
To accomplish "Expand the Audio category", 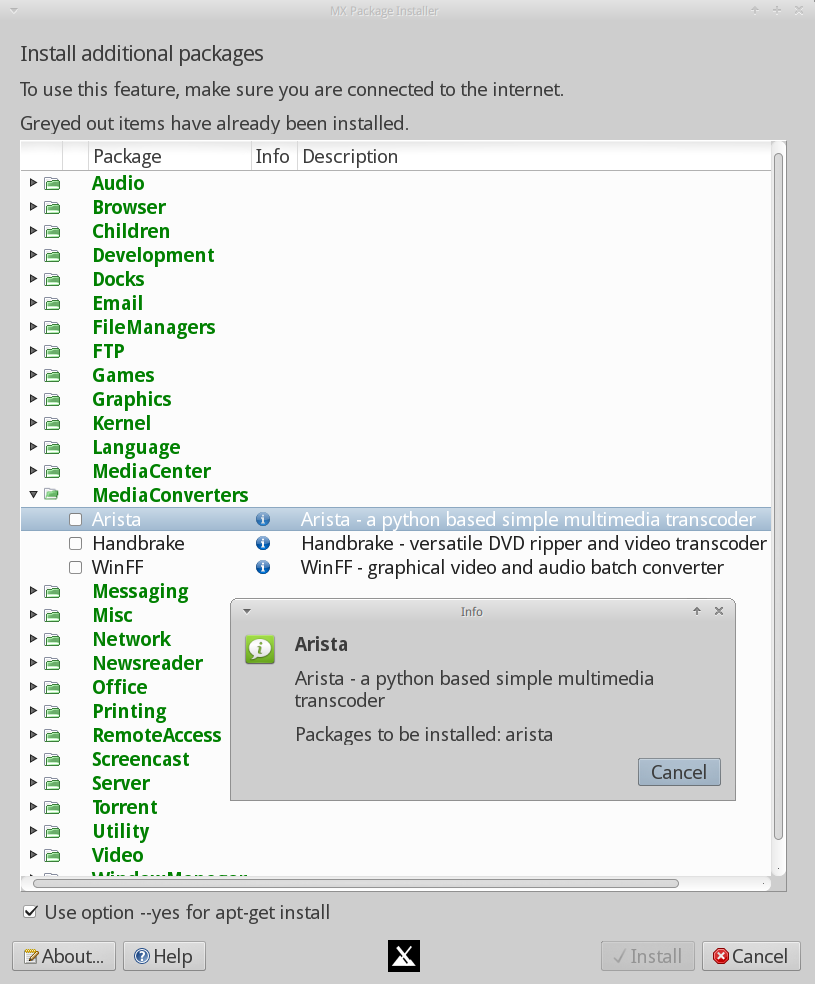I will pos(33,183).
